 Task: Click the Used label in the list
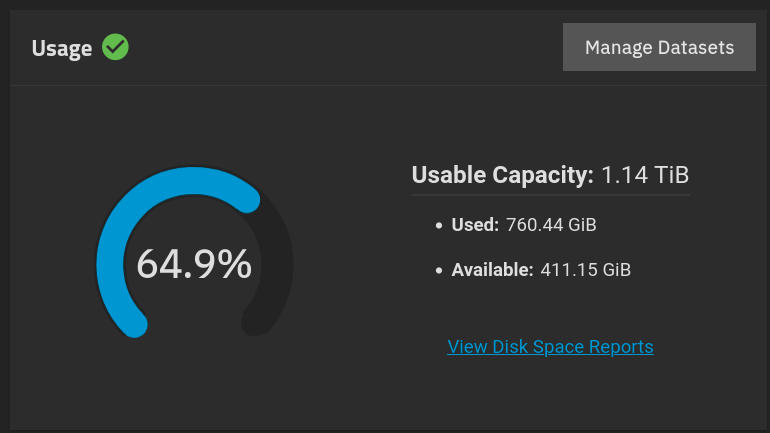pyautogui.click(x=475, y=225)
